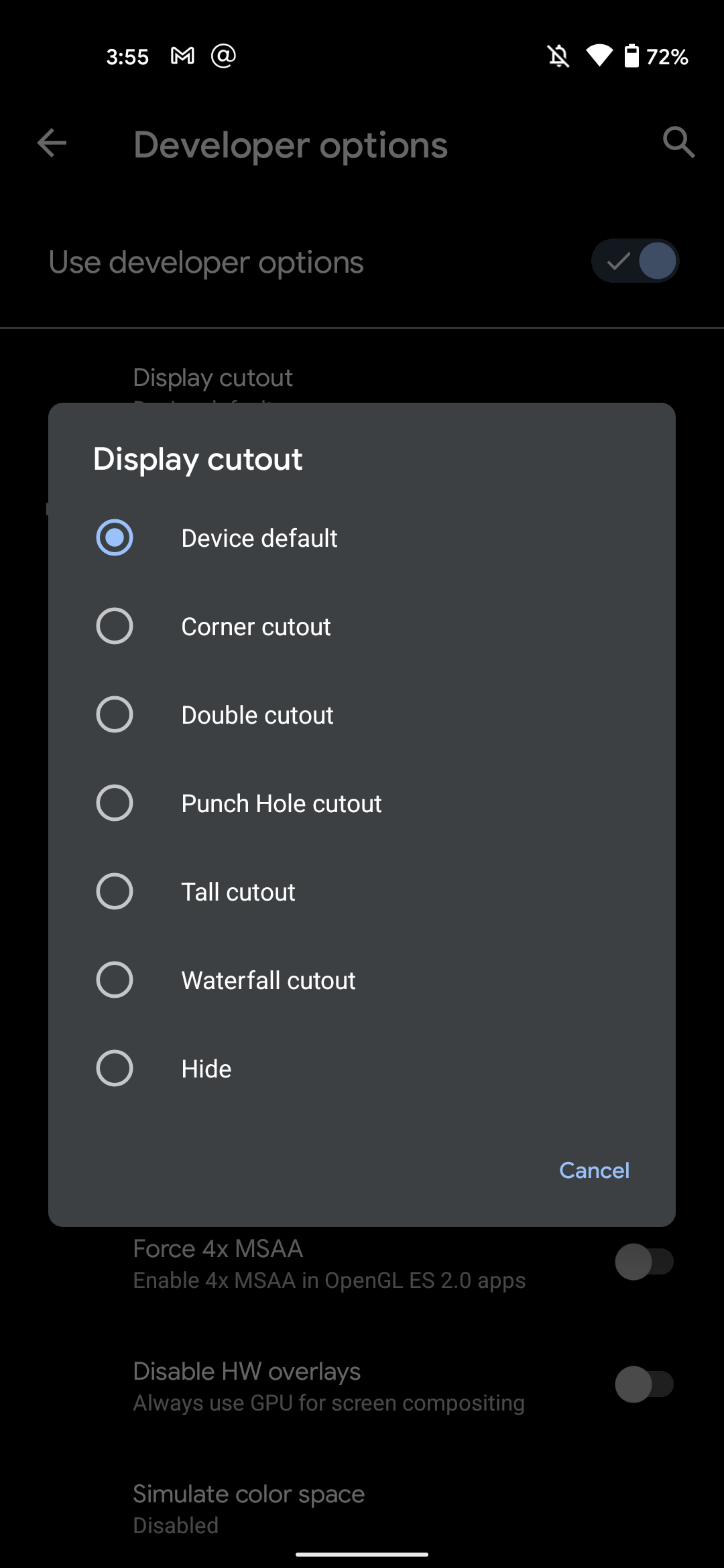
Task: Open search with magnifier icon
Action: coord(678,143)
